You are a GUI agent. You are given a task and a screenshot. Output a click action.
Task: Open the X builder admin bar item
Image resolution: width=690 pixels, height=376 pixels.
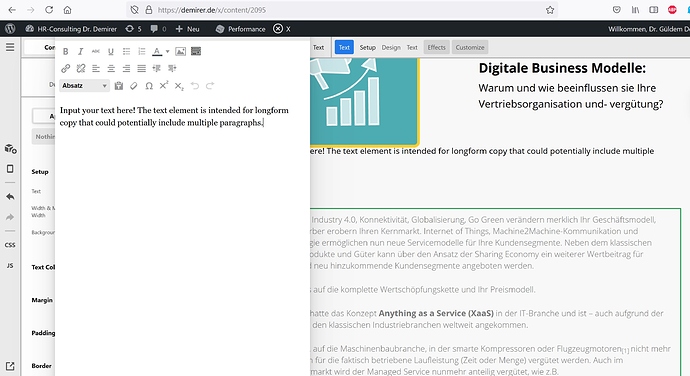(x=282, y=29)
